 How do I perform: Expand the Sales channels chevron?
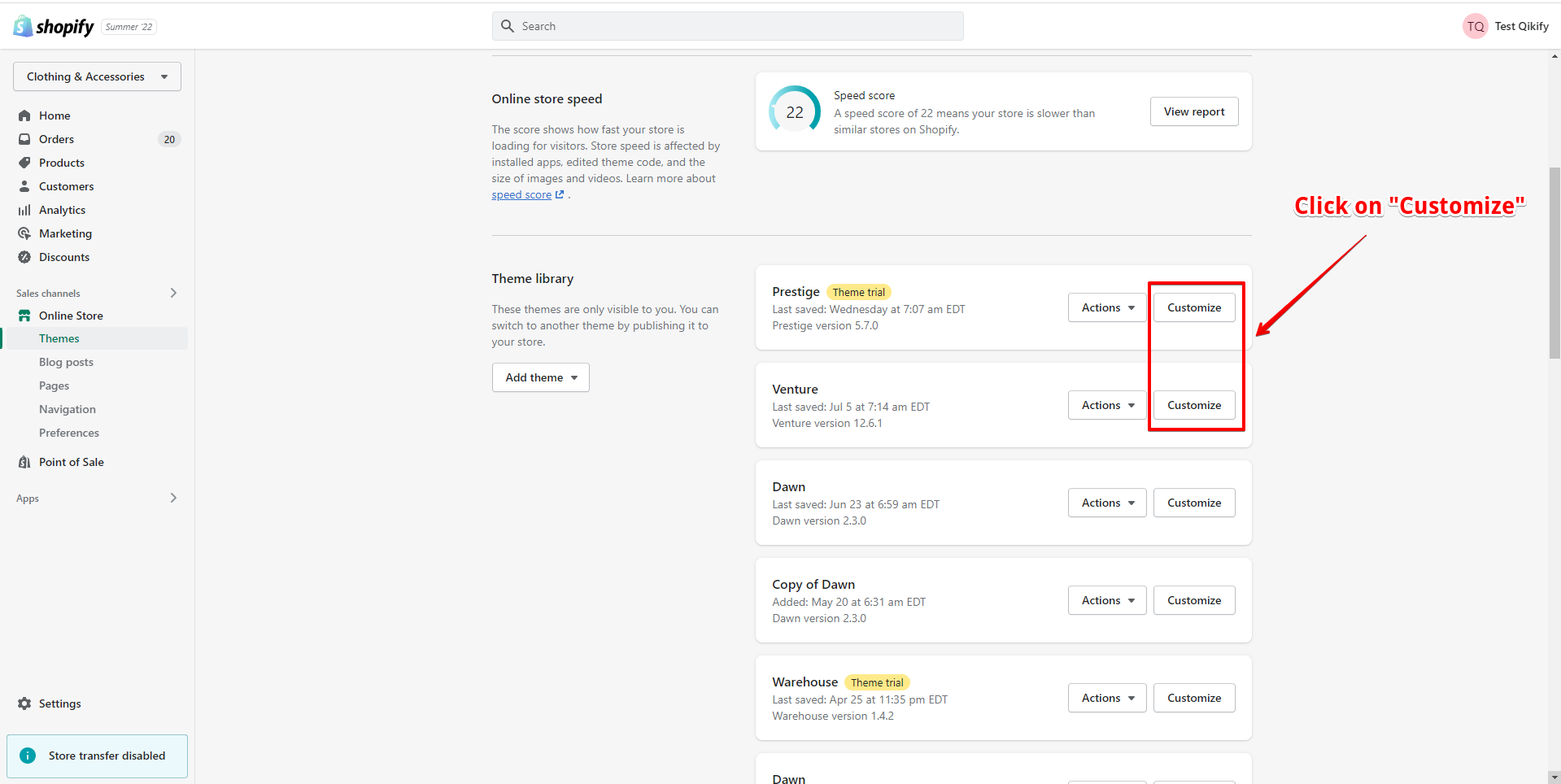coord(173,293)
